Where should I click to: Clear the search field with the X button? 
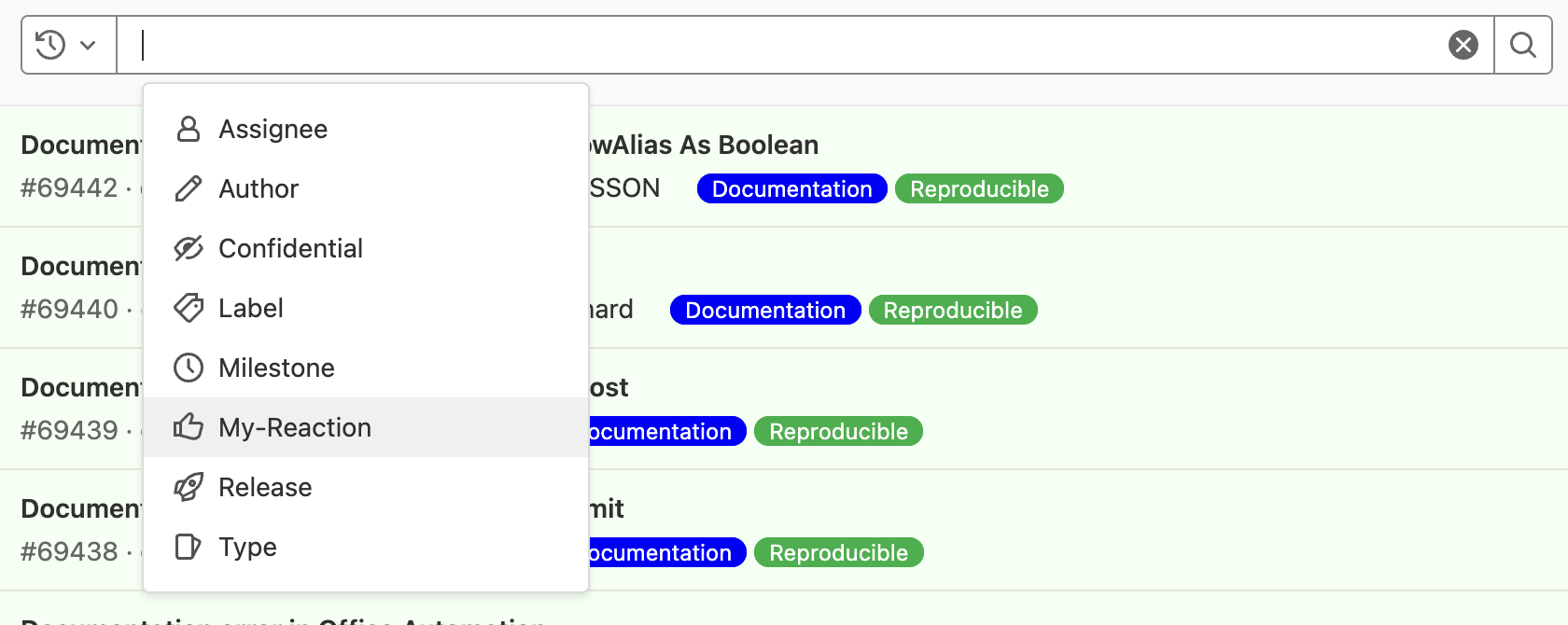1463,43
